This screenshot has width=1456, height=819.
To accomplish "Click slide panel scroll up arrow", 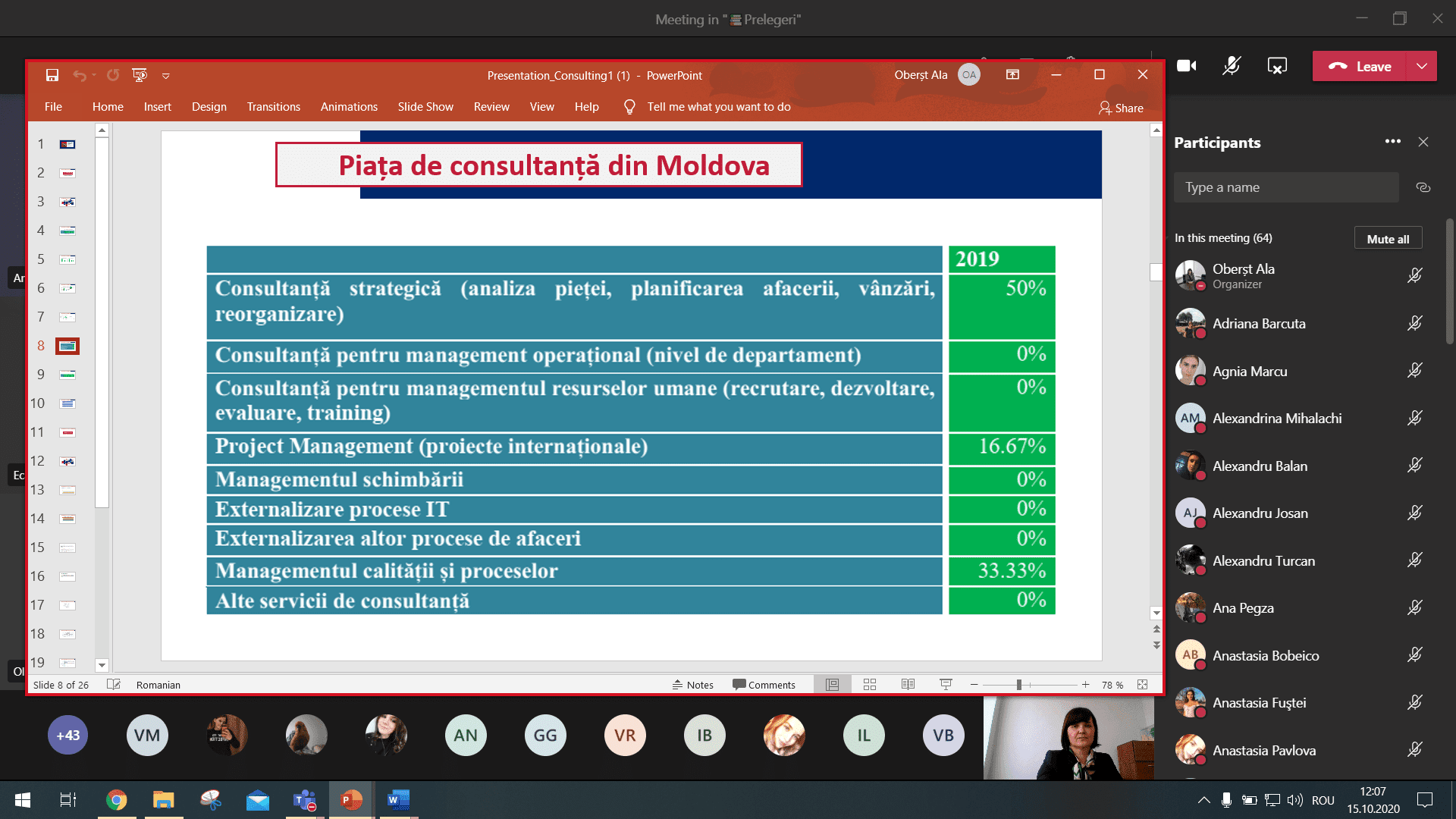I will point(102,130).
